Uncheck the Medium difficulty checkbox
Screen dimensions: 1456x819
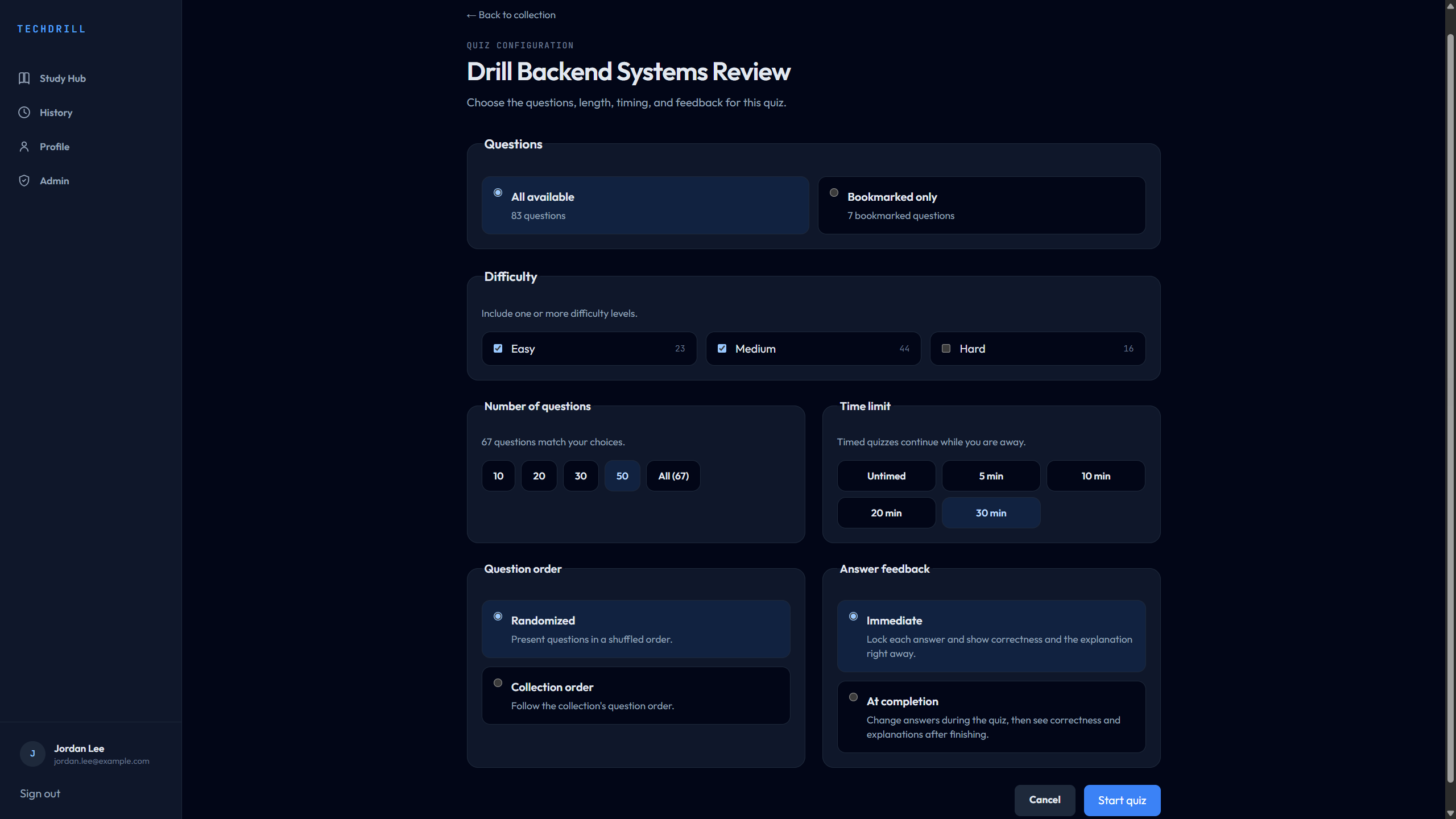(722, 349)
